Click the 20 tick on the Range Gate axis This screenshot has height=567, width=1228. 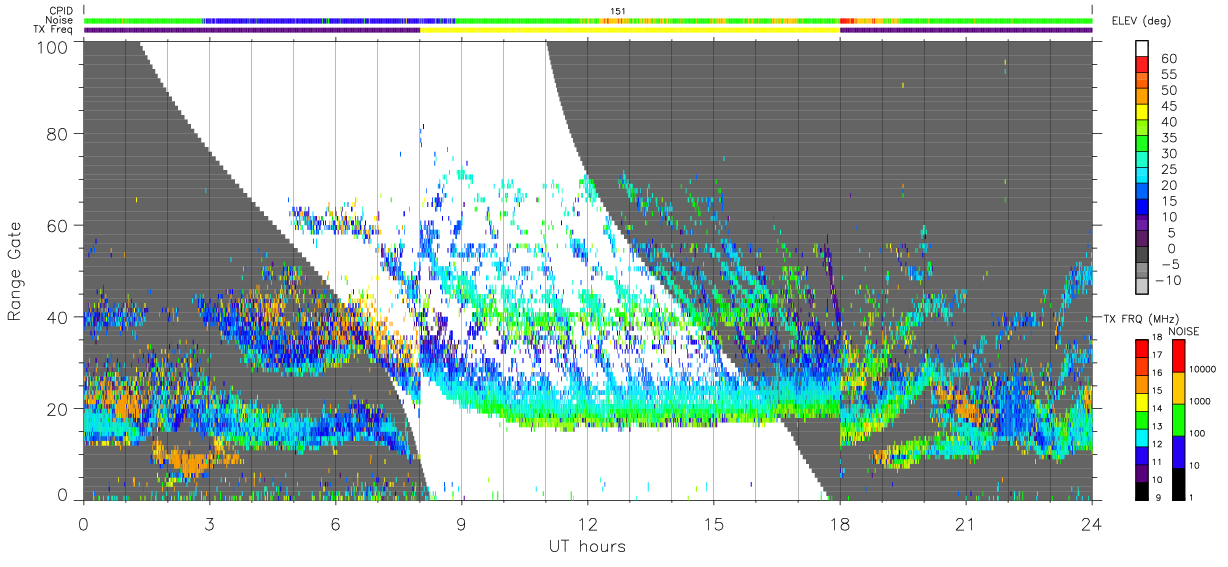click(x=58, y=409)
